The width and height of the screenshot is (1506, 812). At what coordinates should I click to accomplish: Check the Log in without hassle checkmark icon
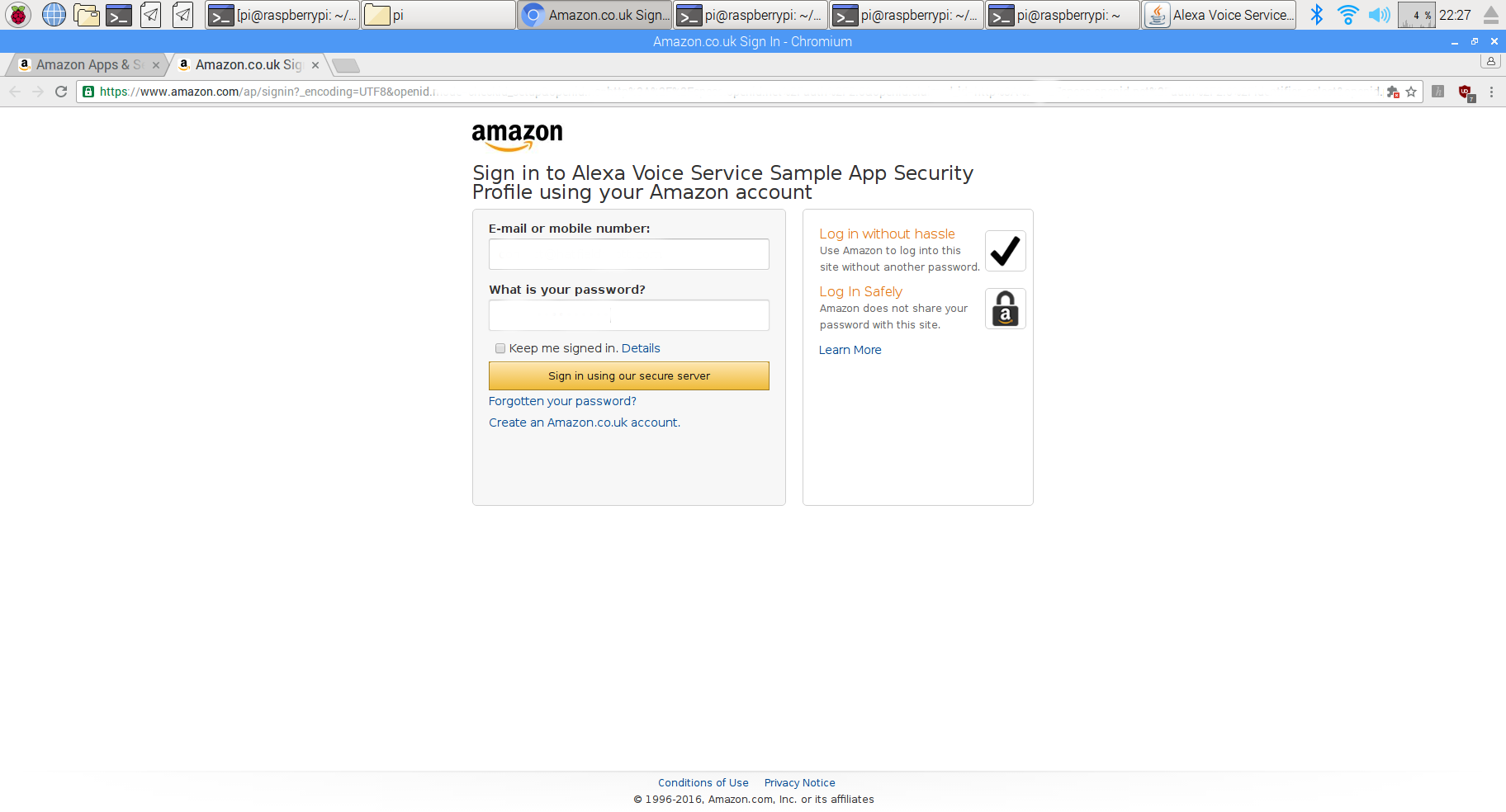pos(1005,250)
